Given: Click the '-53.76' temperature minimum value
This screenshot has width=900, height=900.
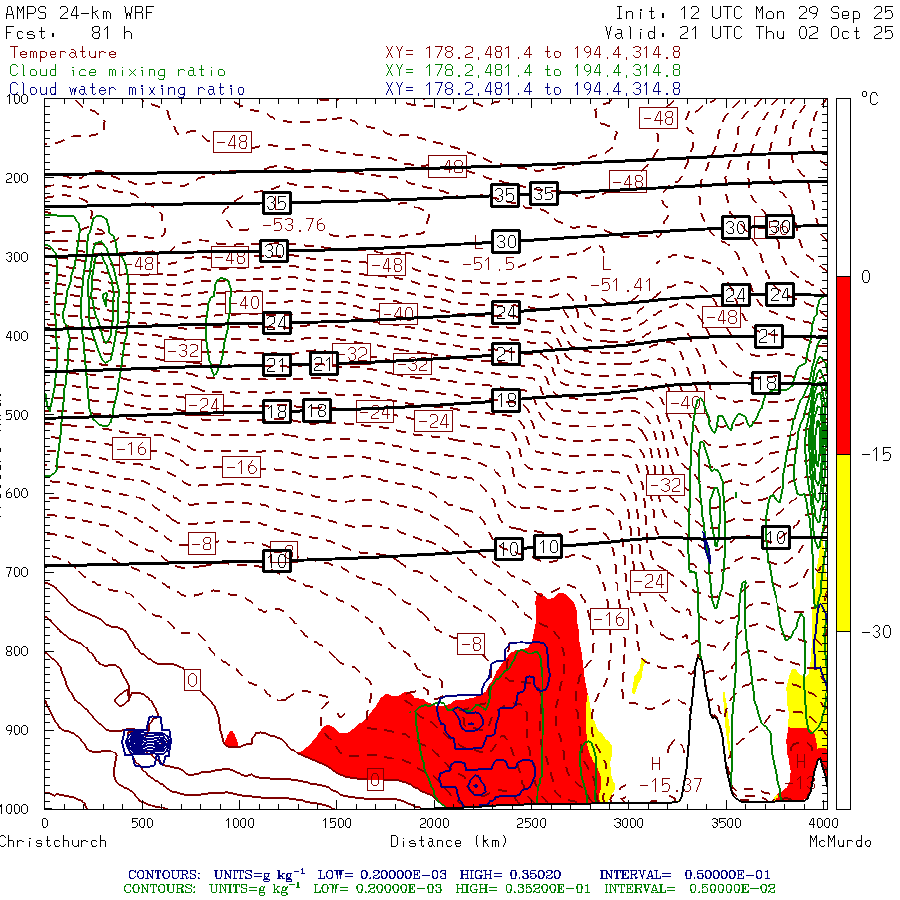Looking at the screenshot, I should 294,225.
